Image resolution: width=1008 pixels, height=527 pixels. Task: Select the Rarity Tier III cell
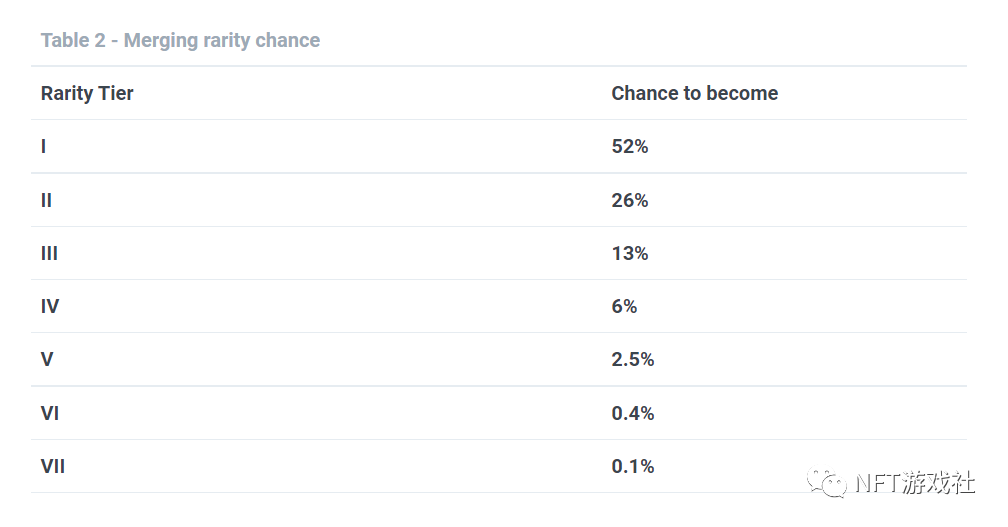(x=50, y=253)
